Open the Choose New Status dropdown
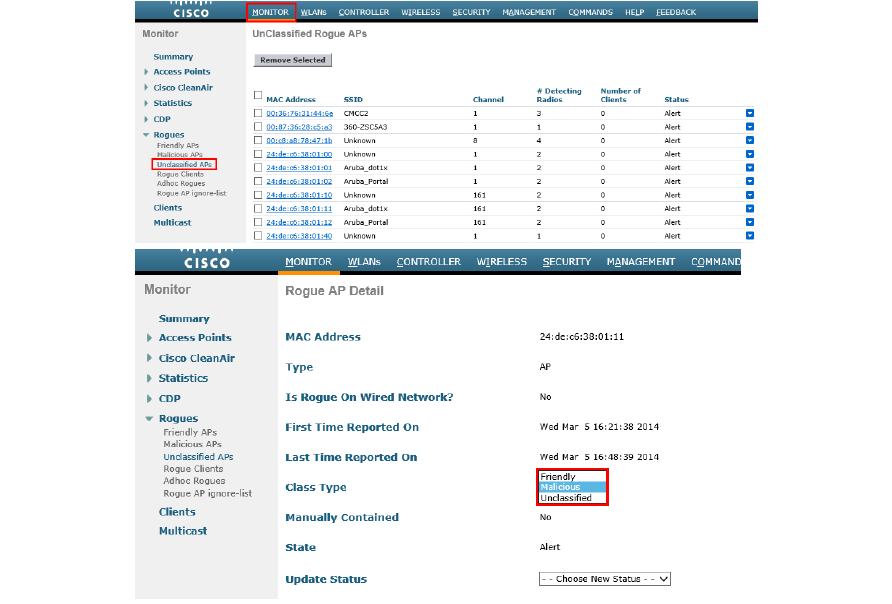Image resolution: width=892 pixels, height=604 pixels. pyautogui.click(x=604, y=579)
